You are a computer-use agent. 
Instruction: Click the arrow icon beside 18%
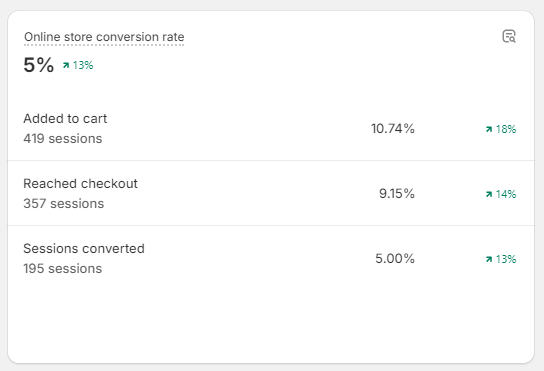coord(489,129)
